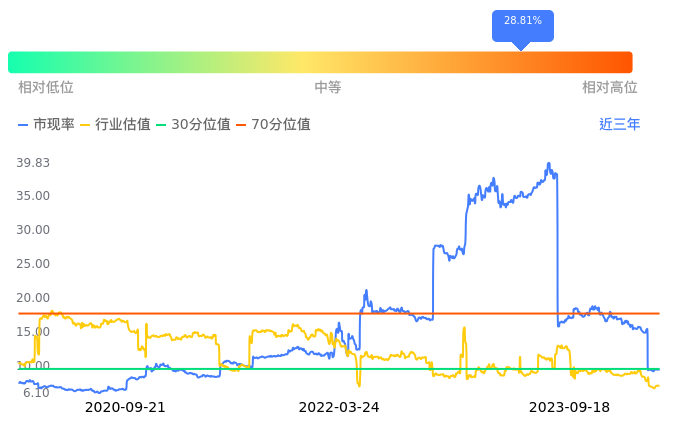Click the 39.83 maximum y-axis value

point(34,163)
